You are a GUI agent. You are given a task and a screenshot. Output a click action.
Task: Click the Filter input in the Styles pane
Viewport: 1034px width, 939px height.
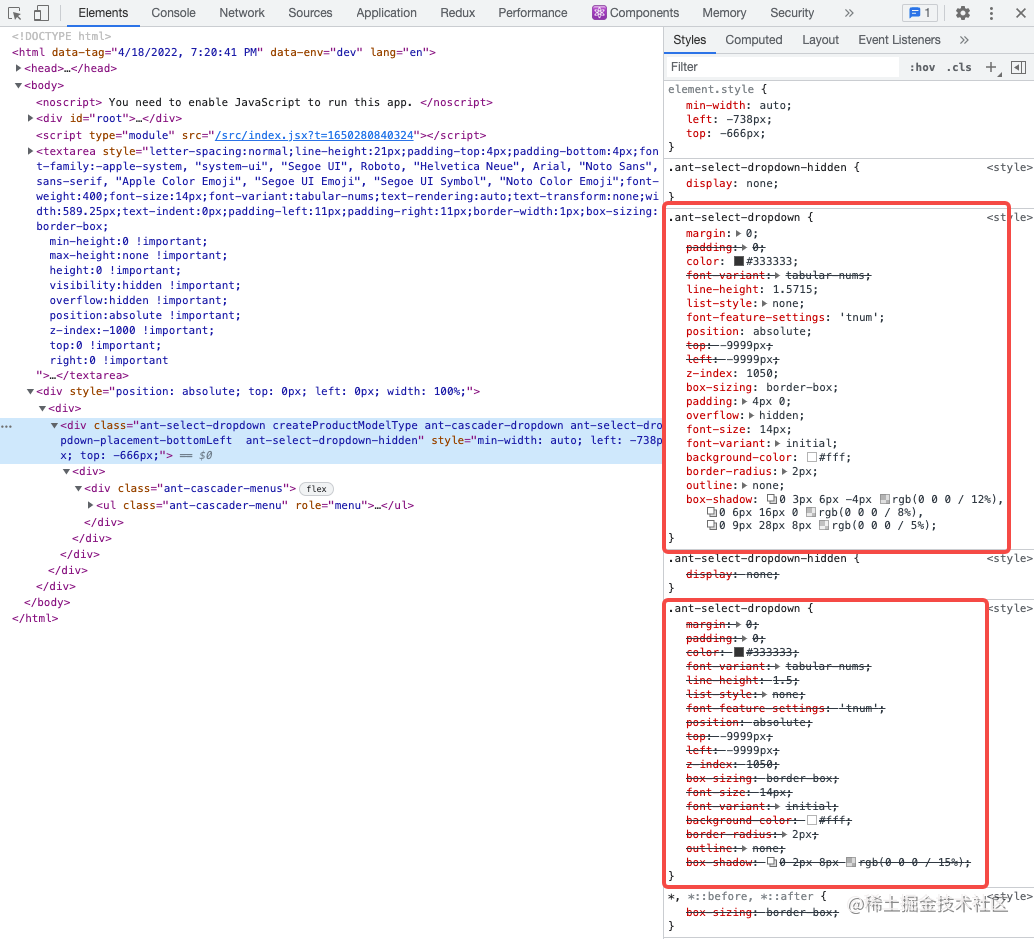pos(780,66)
